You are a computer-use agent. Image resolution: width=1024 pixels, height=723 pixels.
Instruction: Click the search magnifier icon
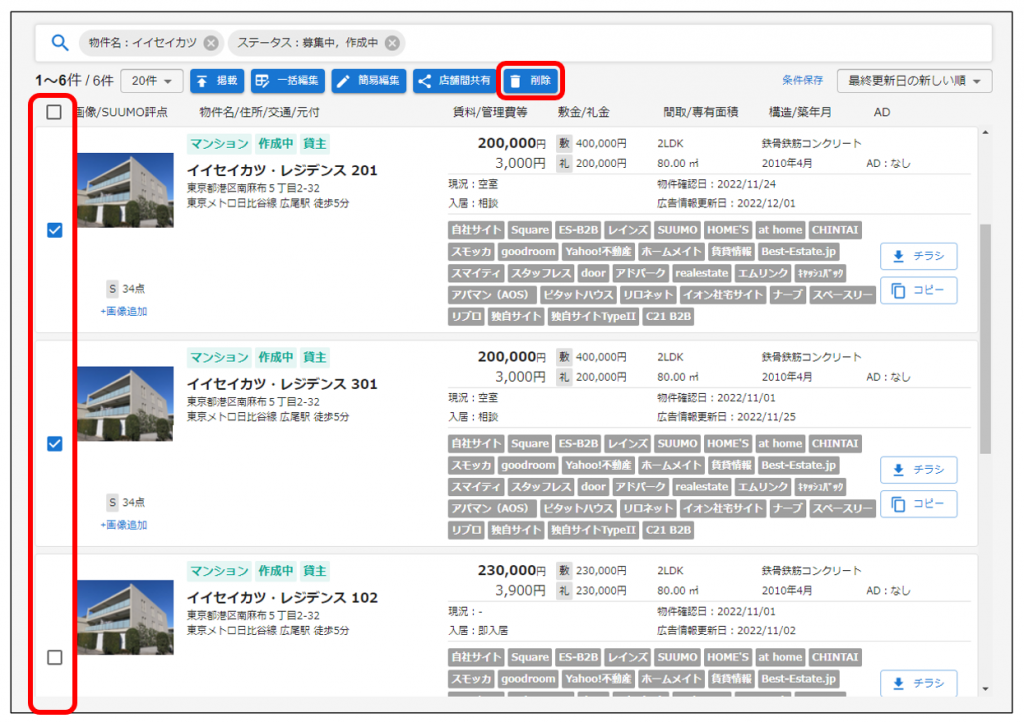[x=59, y=43]
